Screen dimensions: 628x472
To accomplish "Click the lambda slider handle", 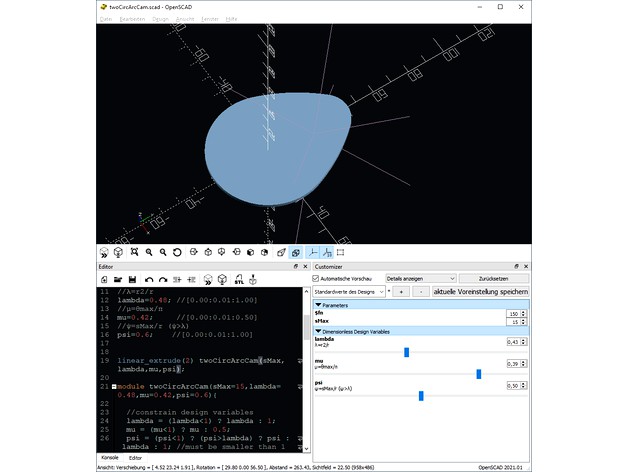I will pos(407,352).
